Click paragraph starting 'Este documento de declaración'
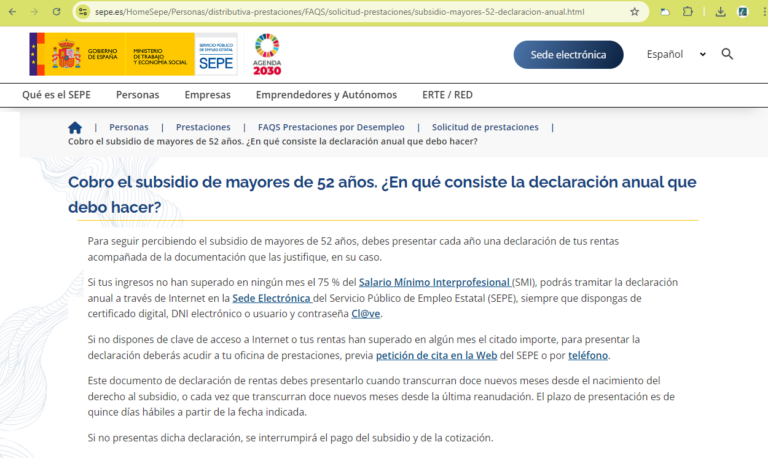Screen dimensions: 768x458 (x=381, y=396)
